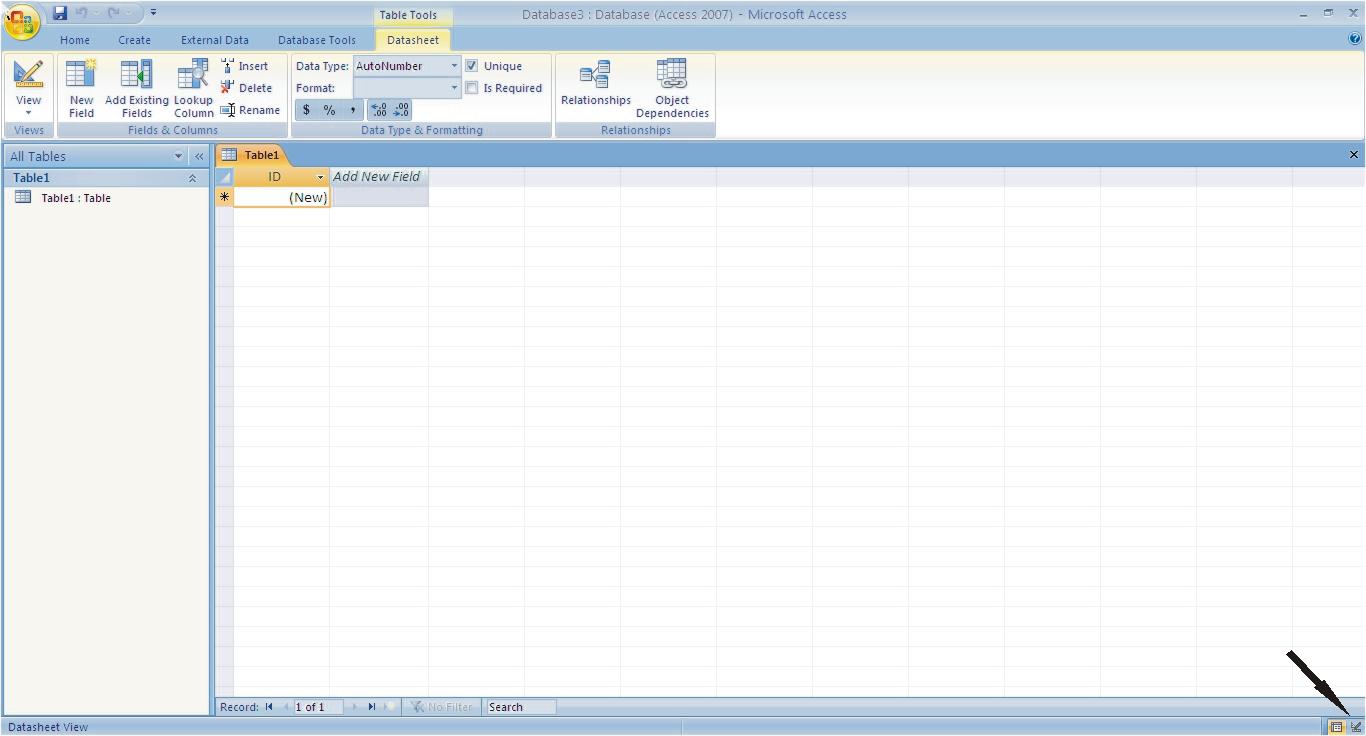Click the Table1 document tab
Viewport: 1366px width, 736px height.
pos(252,155)
